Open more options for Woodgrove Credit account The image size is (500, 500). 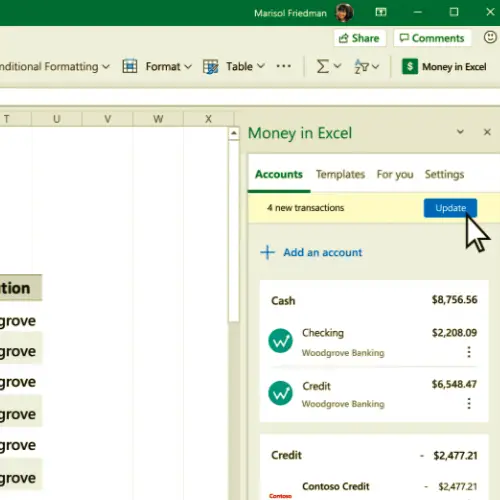coord(469,403)
